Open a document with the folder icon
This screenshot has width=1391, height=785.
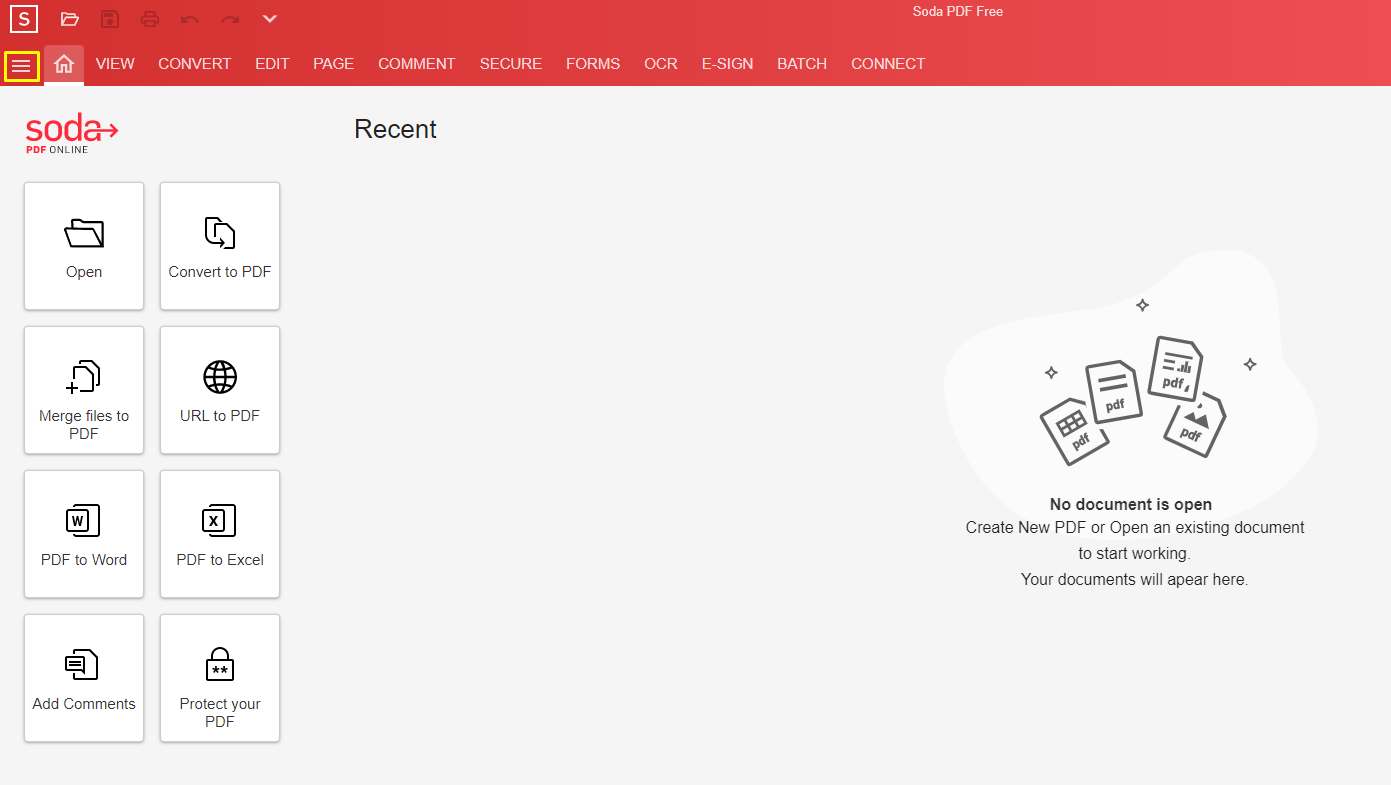[69, 18]
